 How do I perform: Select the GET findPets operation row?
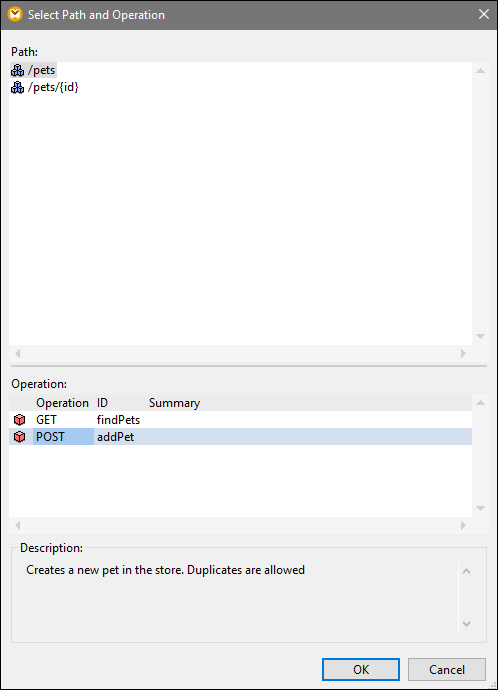[x=240, y=420]
